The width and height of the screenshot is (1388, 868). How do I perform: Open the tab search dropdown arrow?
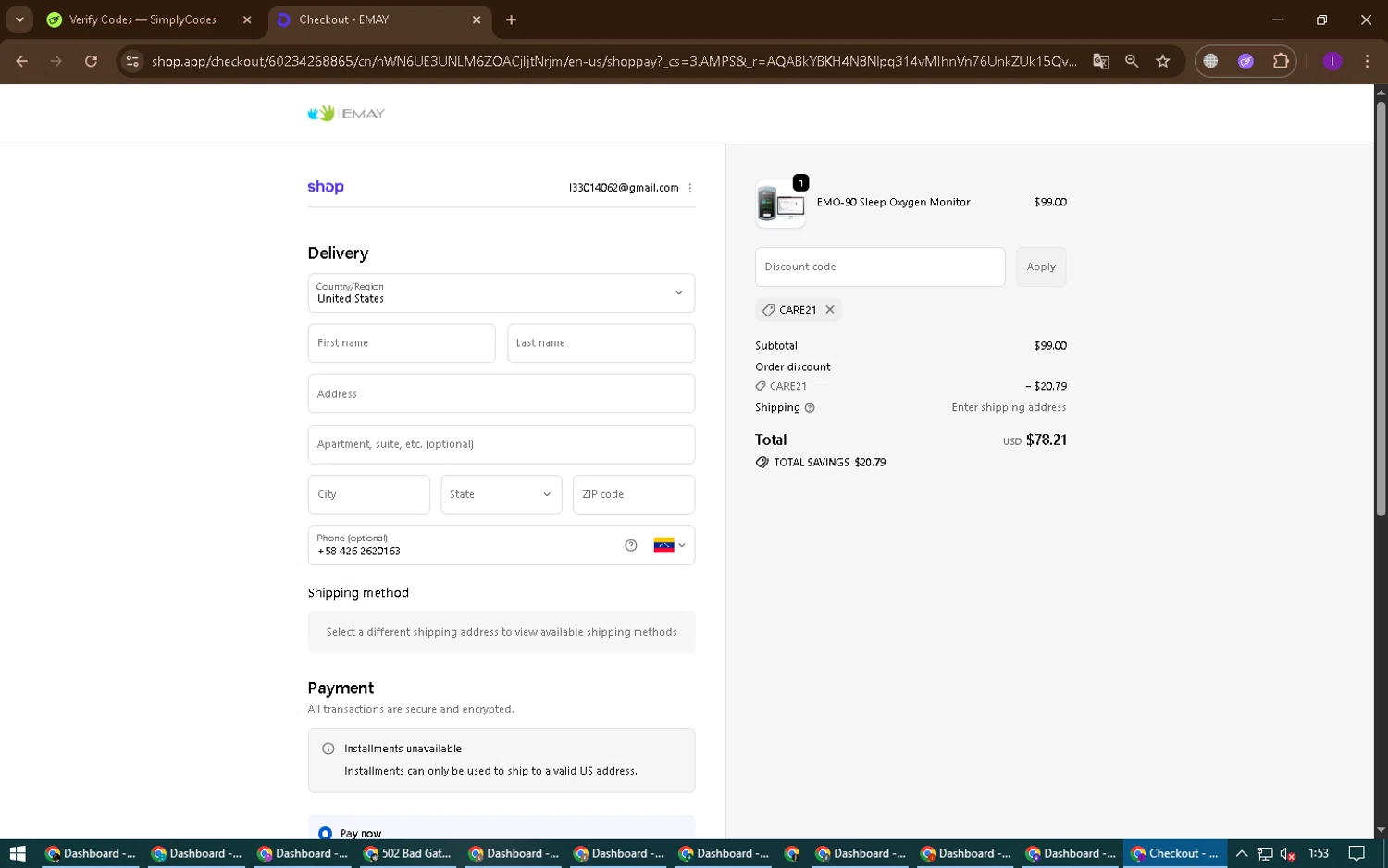(19, 19)
